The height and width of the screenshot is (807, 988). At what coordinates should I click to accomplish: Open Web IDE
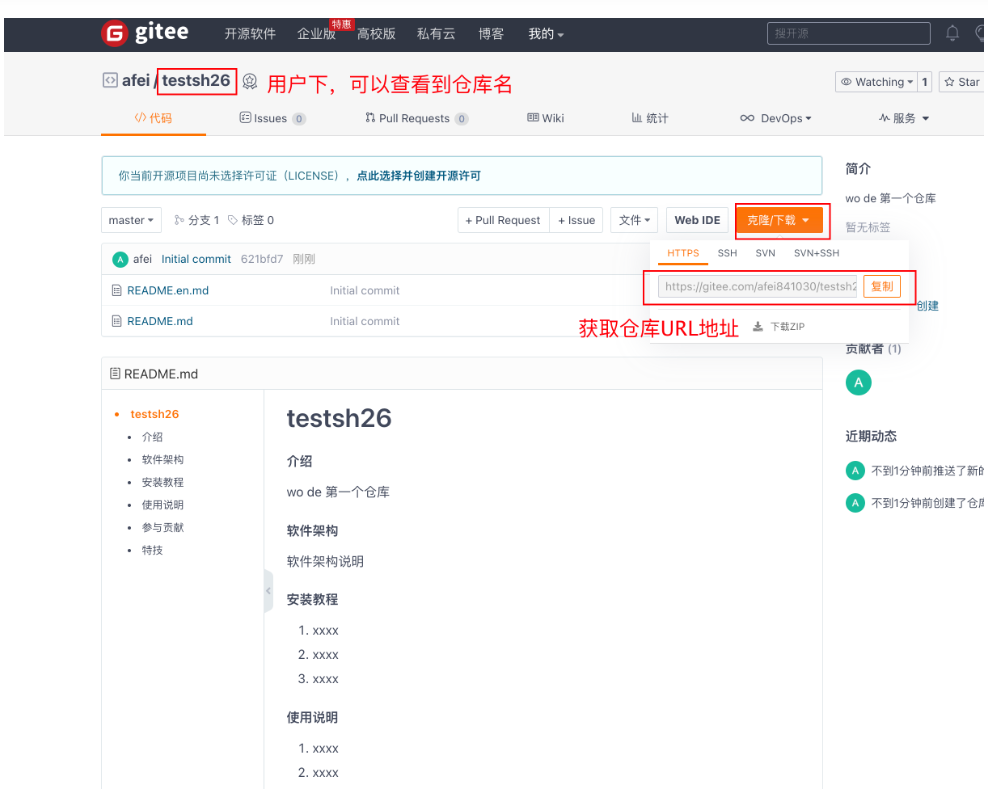click(x=697, y=220)
